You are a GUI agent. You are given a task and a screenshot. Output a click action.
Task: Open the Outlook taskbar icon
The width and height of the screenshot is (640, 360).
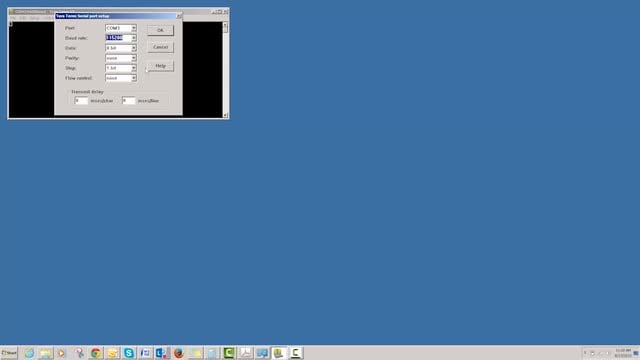click(145, 353)
